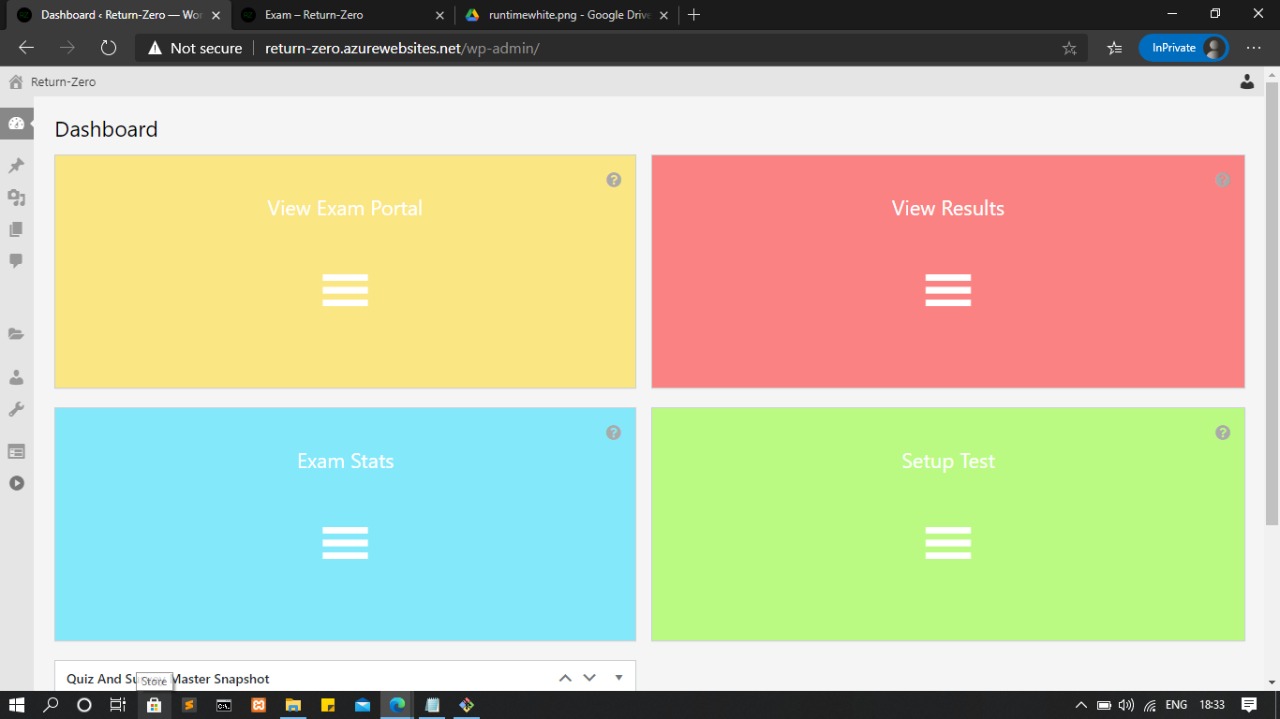Click help icon on Exam Stats card
Screen dimensions: 1280x719
(614, 433)
